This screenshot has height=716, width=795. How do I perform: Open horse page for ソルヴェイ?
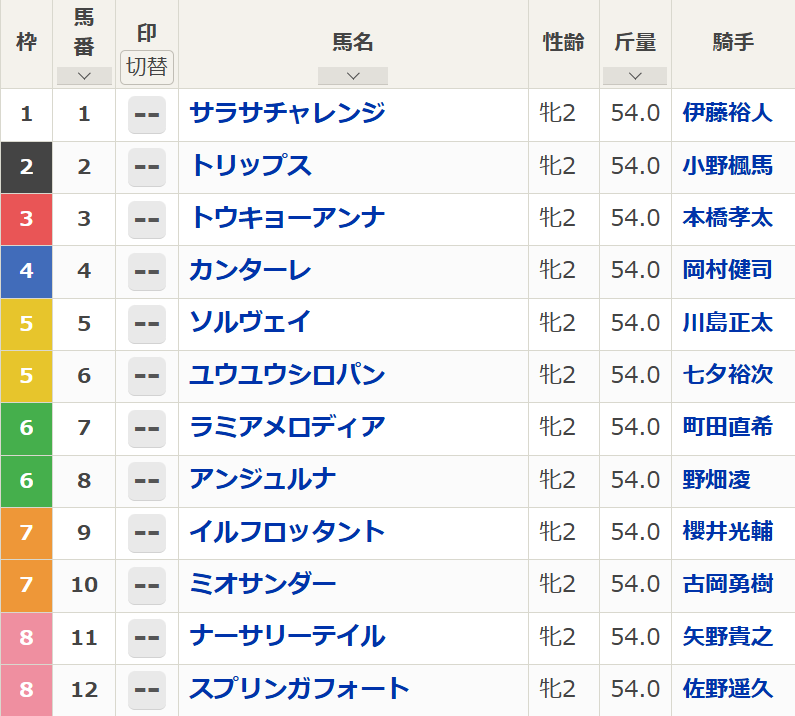click(250, 322)
